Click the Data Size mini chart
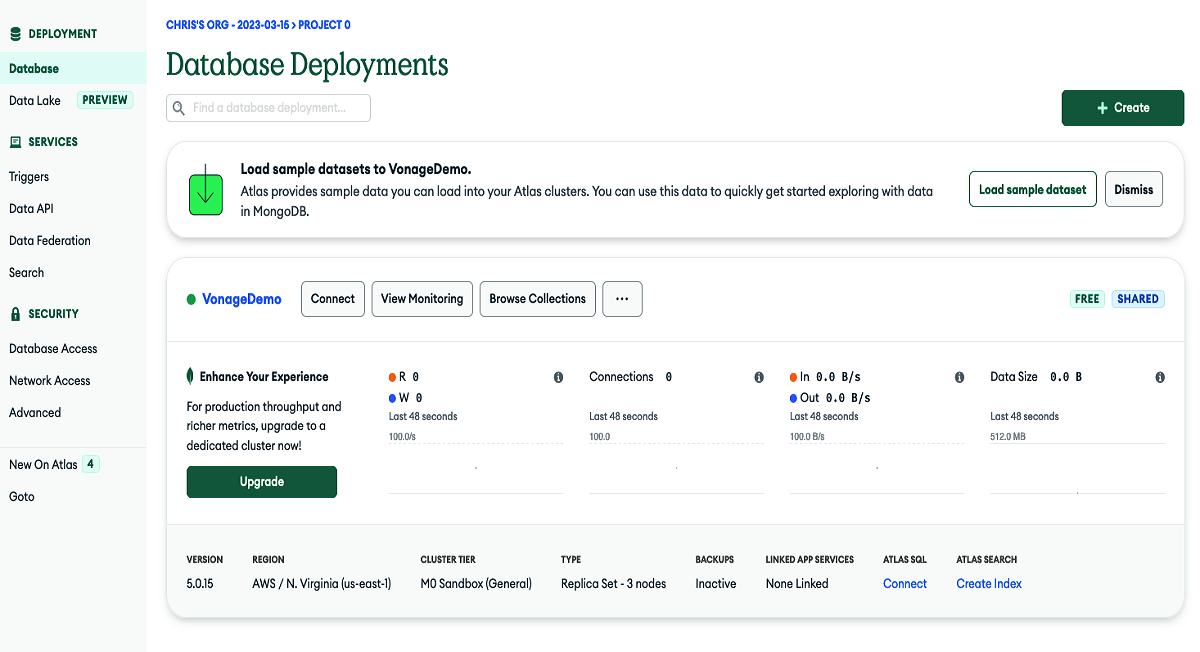Screen dimensions: 1200x652 click(1077, 468)
